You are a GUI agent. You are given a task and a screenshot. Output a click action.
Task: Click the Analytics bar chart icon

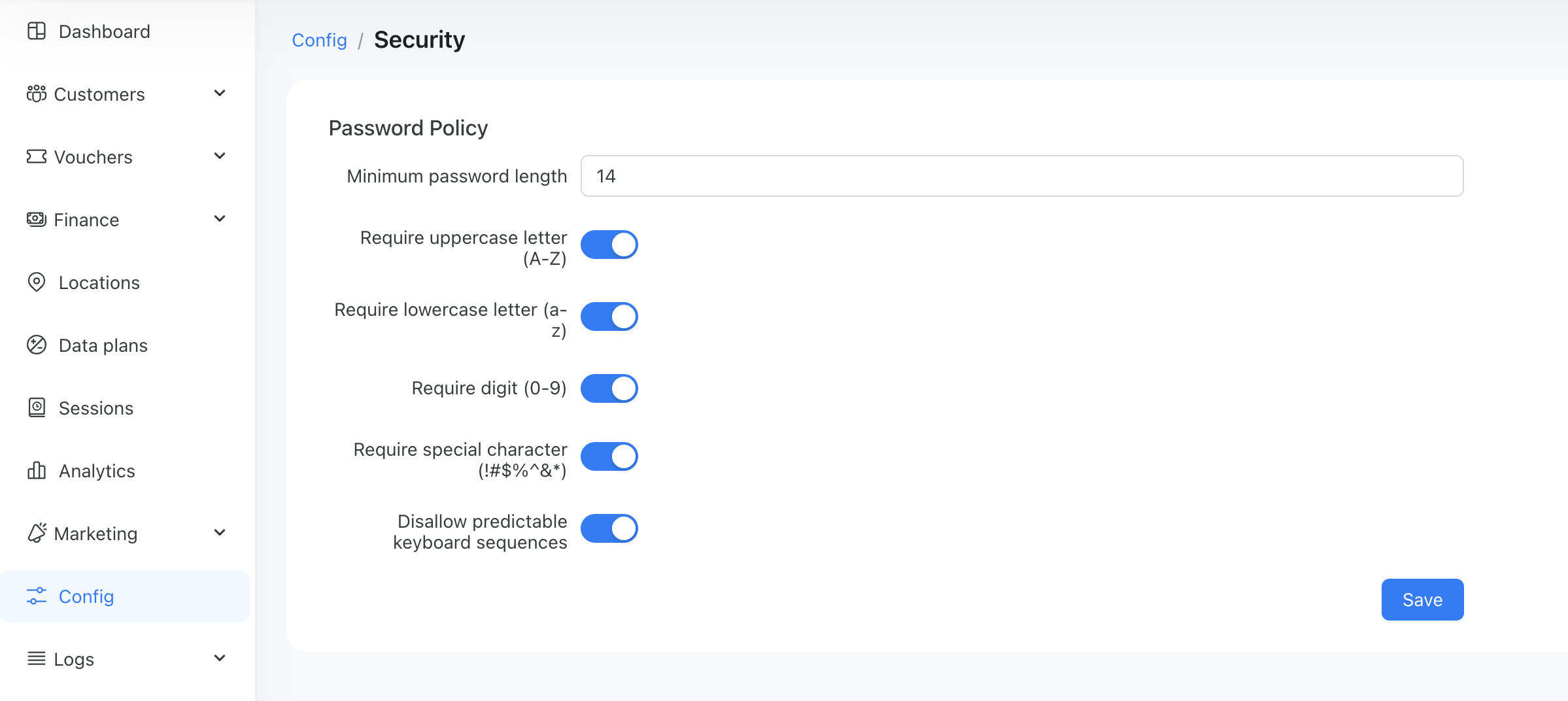pyautogui.click(x=37, y=471)
